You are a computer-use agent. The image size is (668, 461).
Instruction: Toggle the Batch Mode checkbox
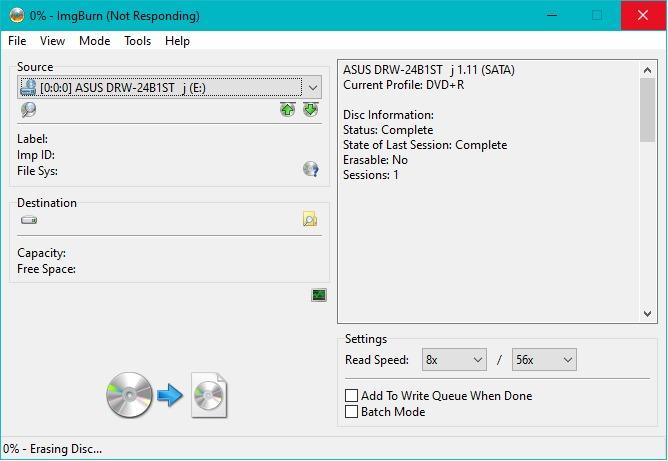[351, 412]
